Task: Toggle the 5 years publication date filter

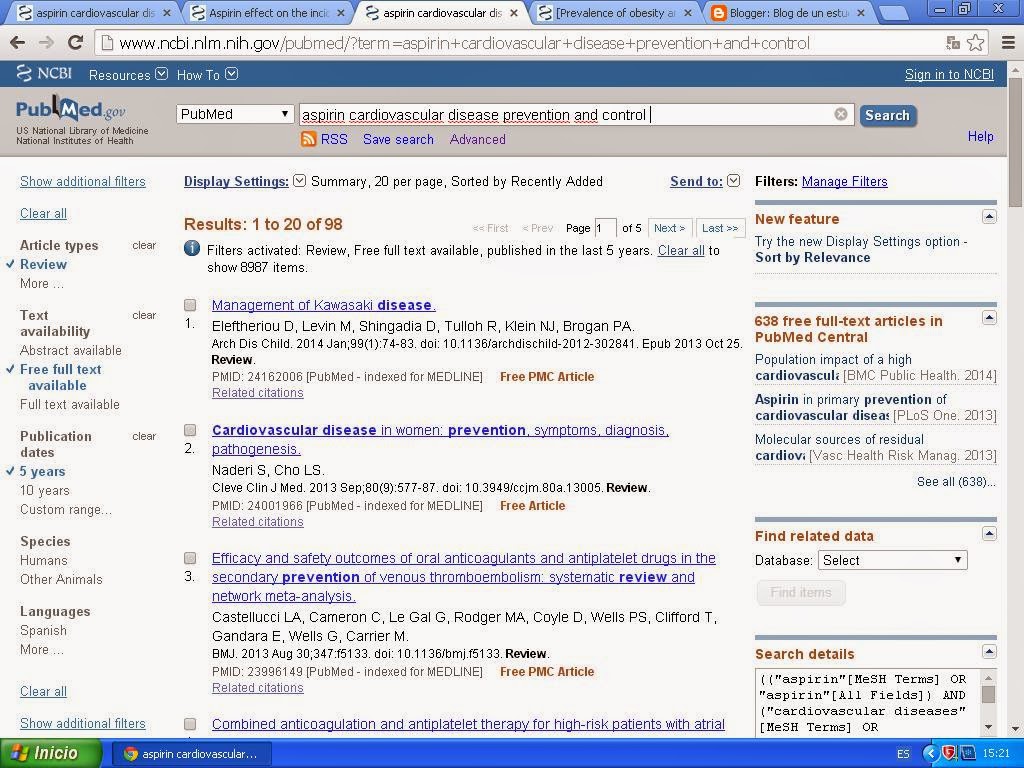Action: tap(42, 471)
